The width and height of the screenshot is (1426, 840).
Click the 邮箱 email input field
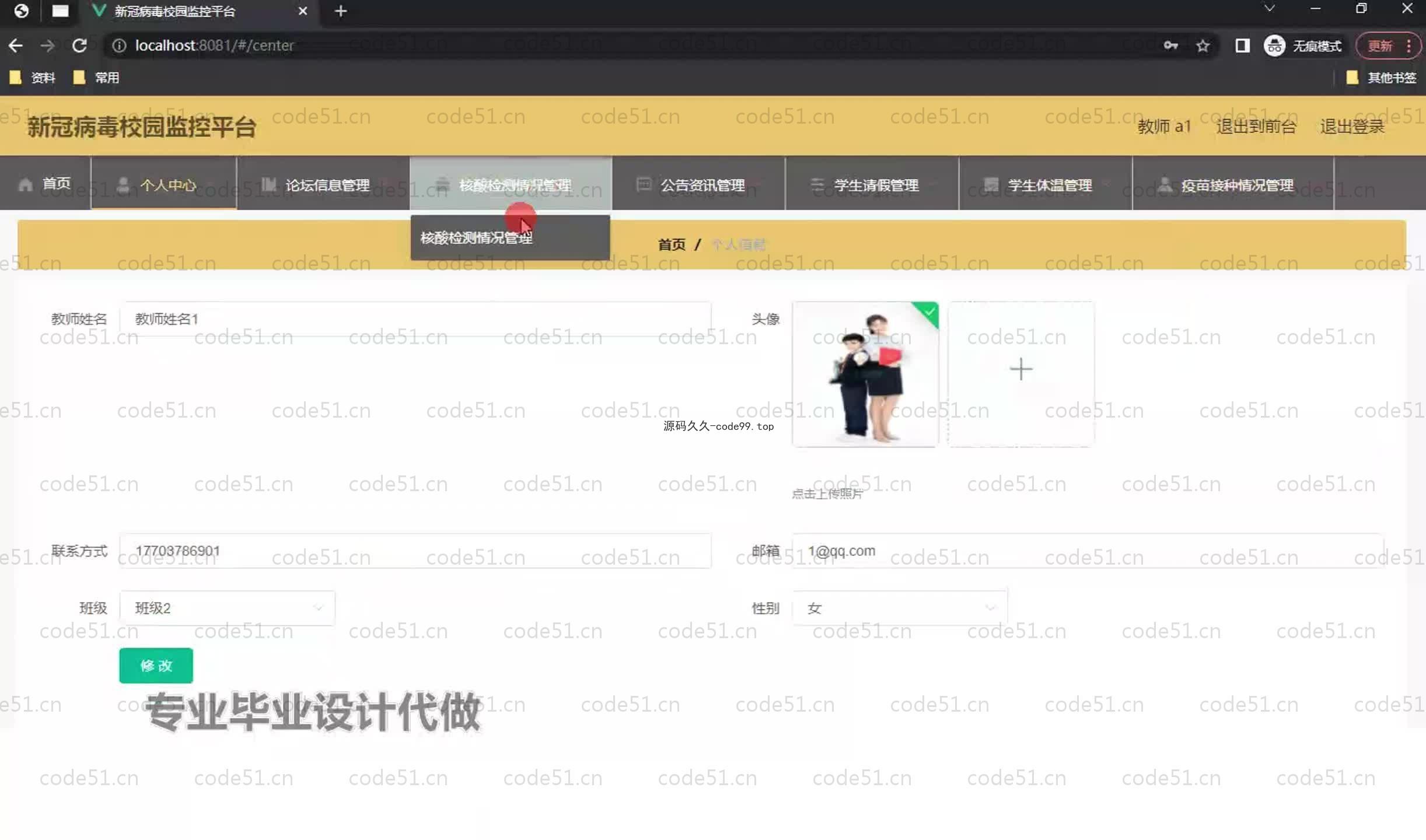[1088, 551]
